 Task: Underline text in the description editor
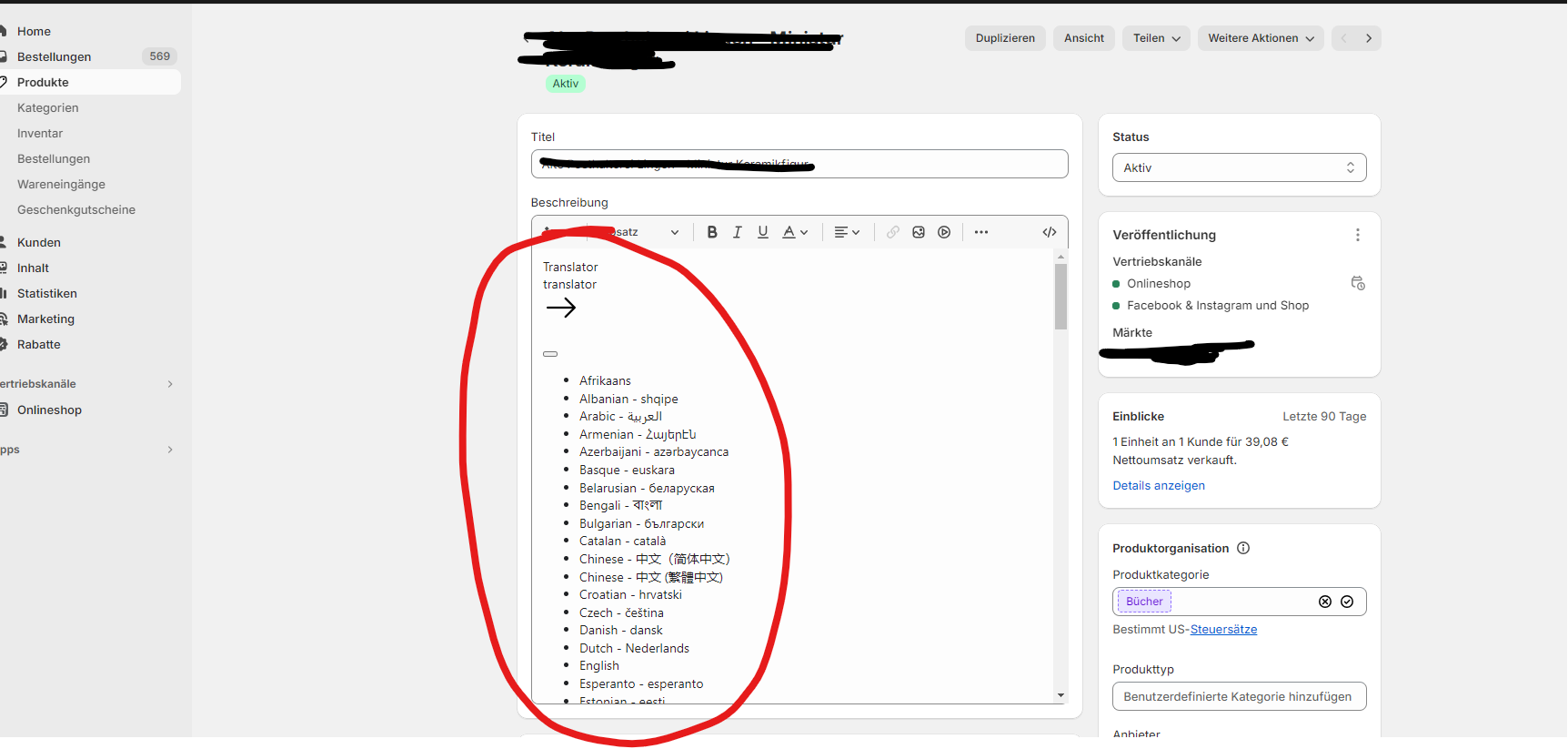[763, 232]
